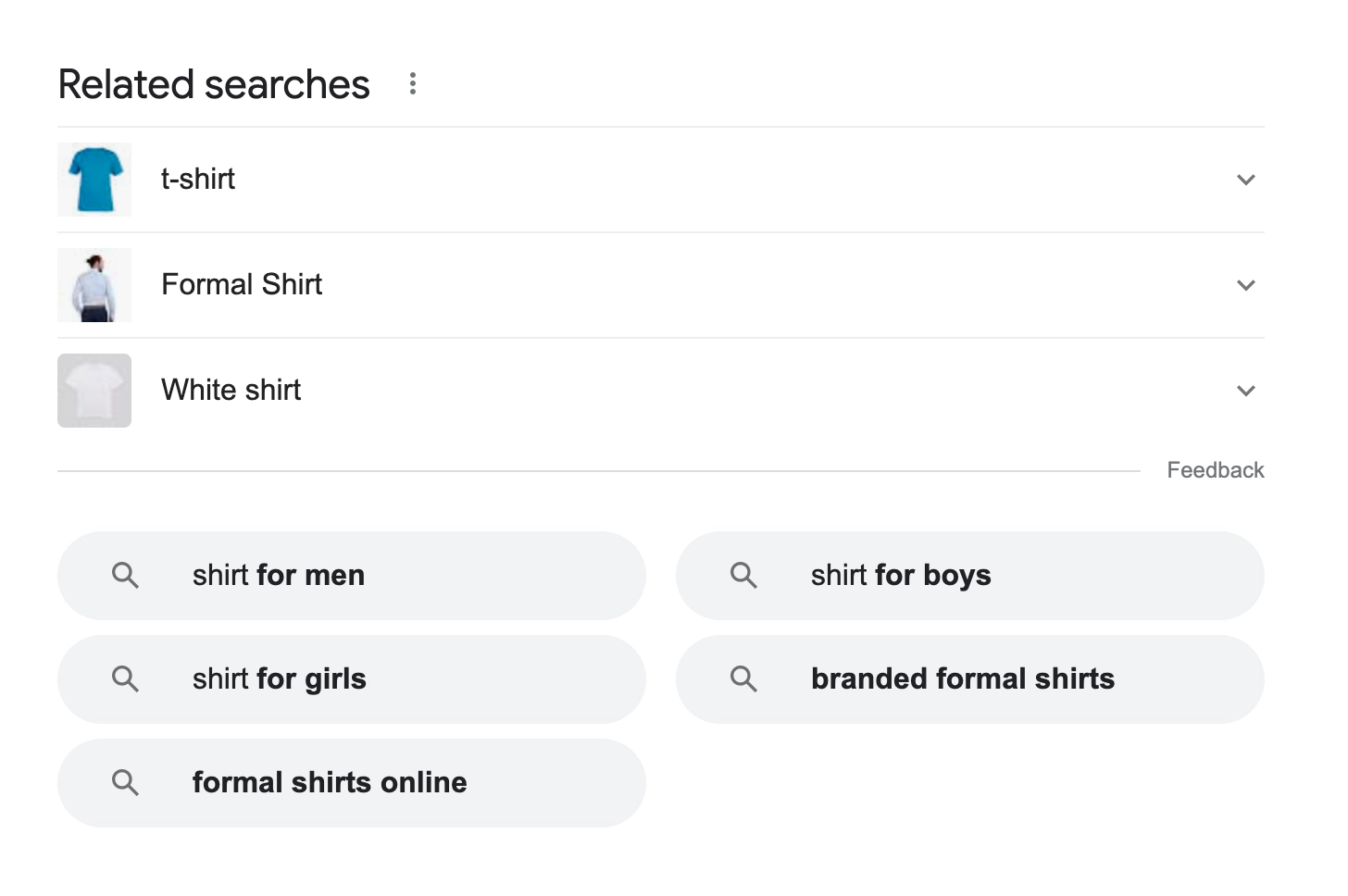Click the magnifier icon in the 'shirt for men' chip

coord(126,575)
